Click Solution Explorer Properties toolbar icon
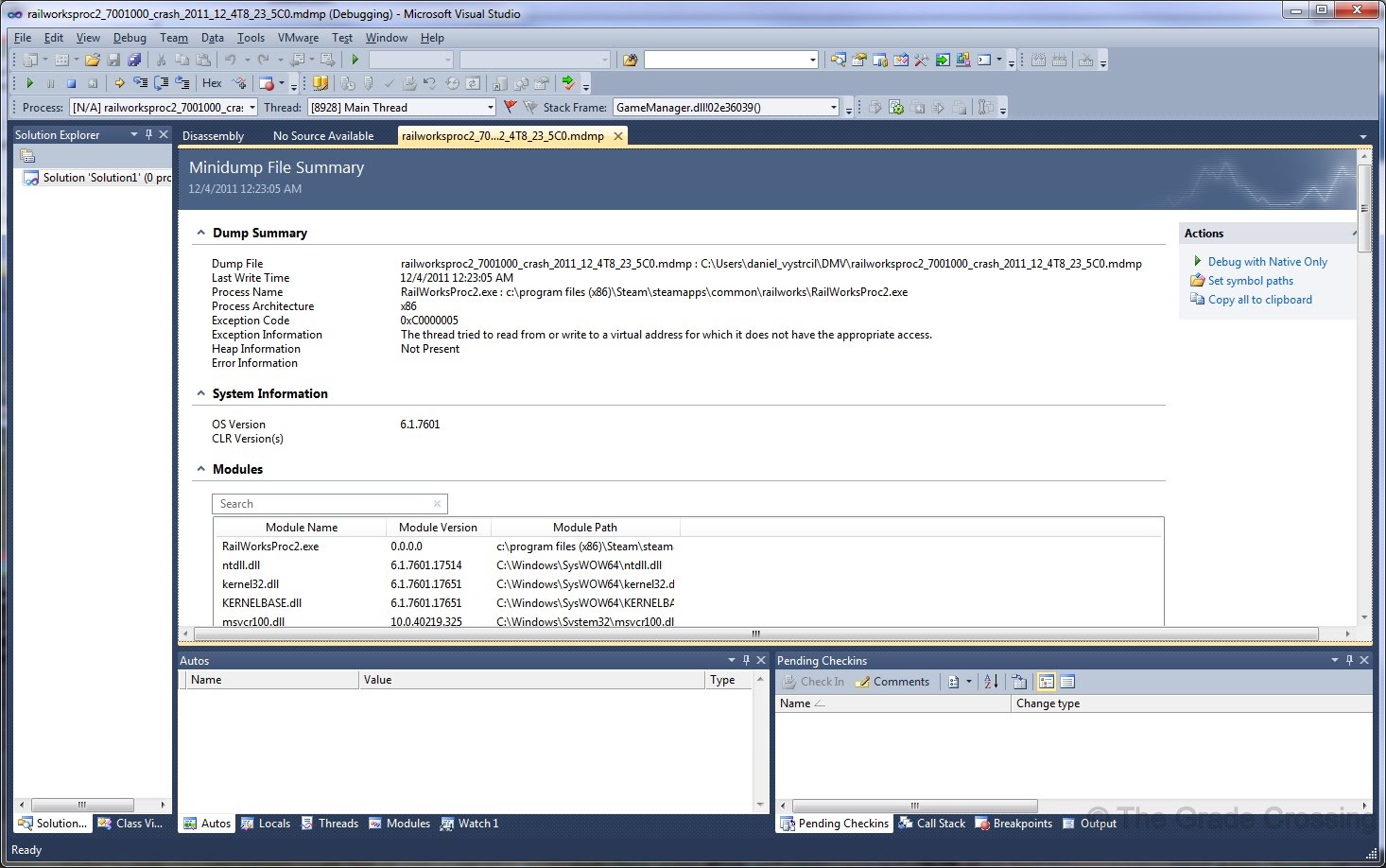1386x868 pixels. 26,156
